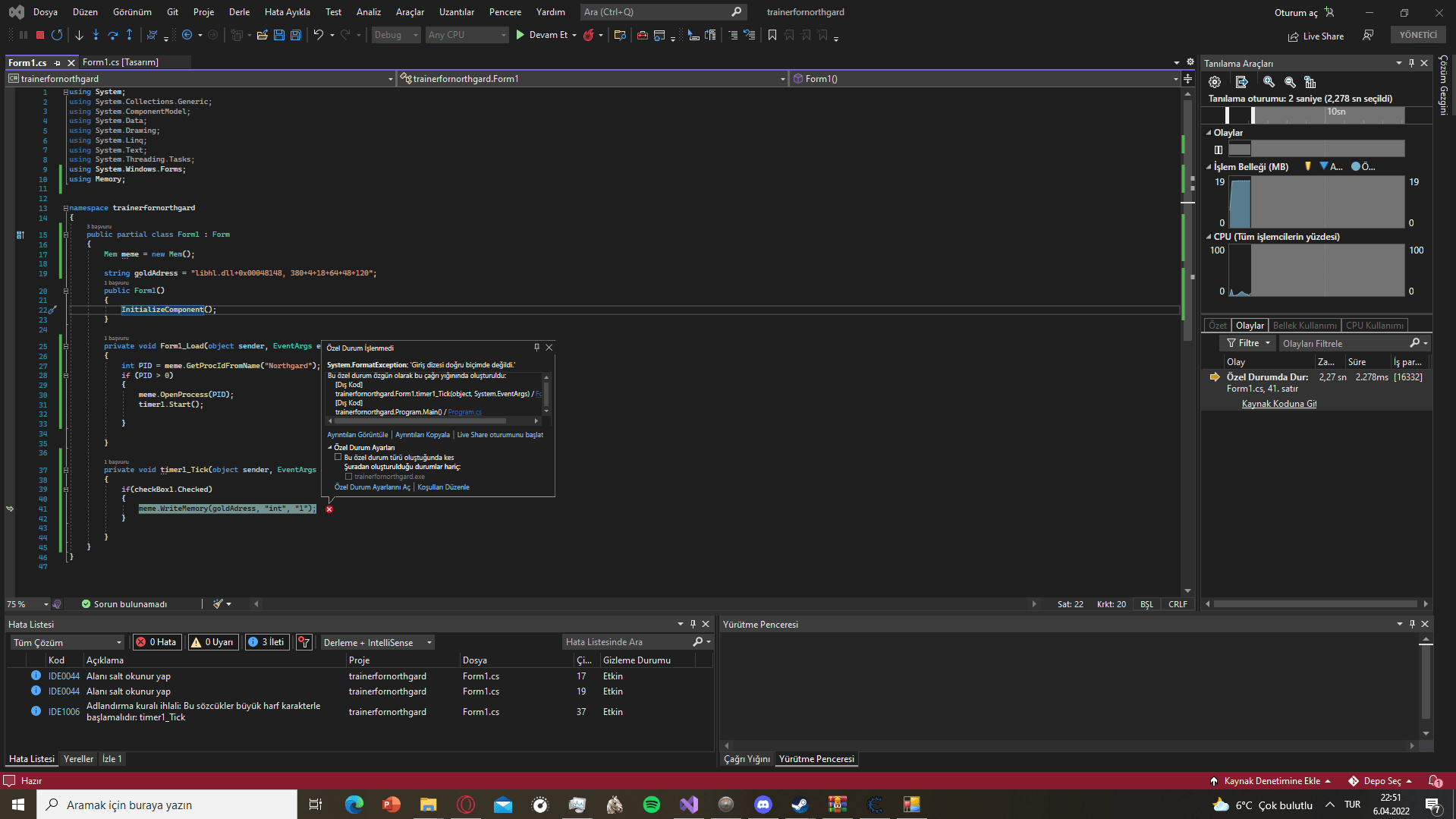Open the Filtre dropdown in events tab

click(1248, 343)
